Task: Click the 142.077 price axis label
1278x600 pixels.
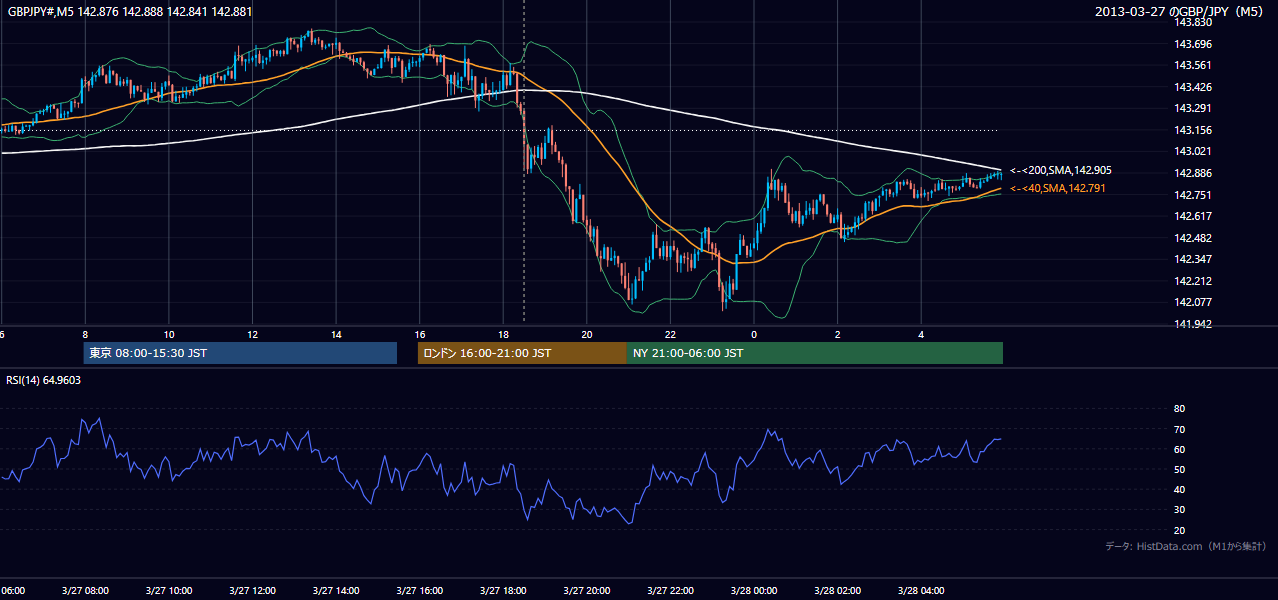Action: coord(1192,302)
